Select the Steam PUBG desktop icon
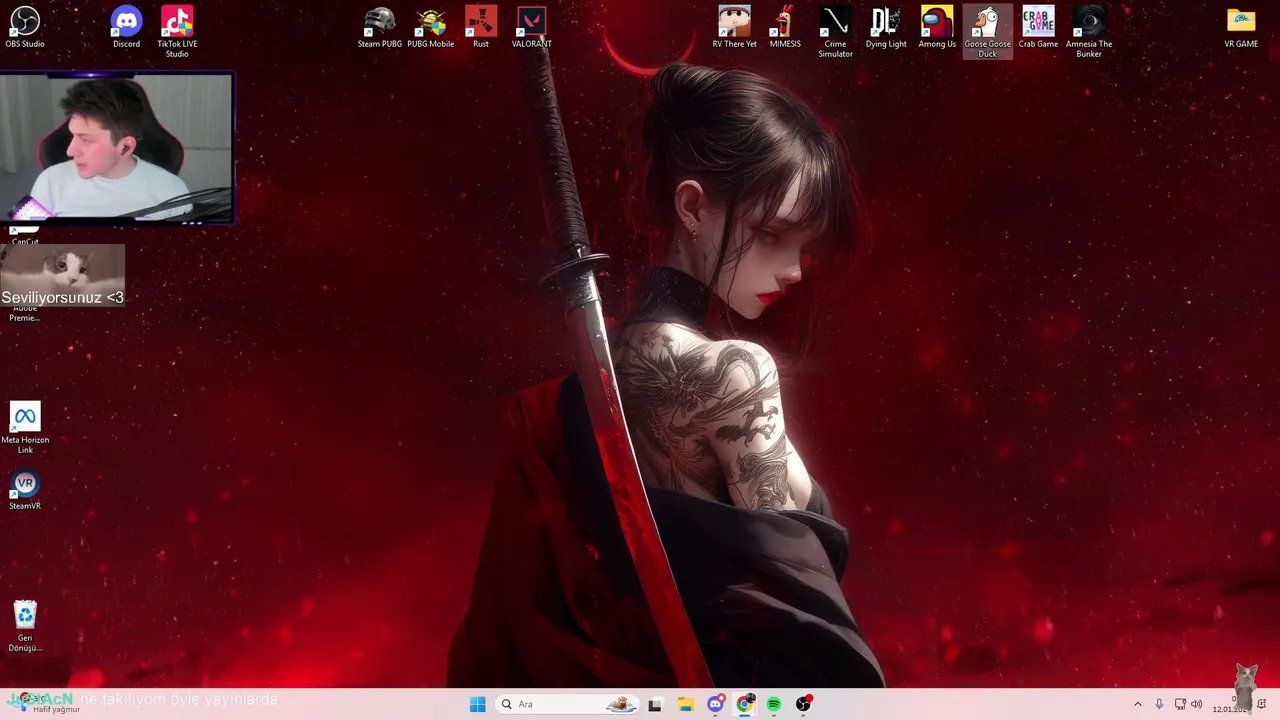Image resolution: width=1280 pixels, height=720 pixels. pyautogui.click(x=380, y=27)
